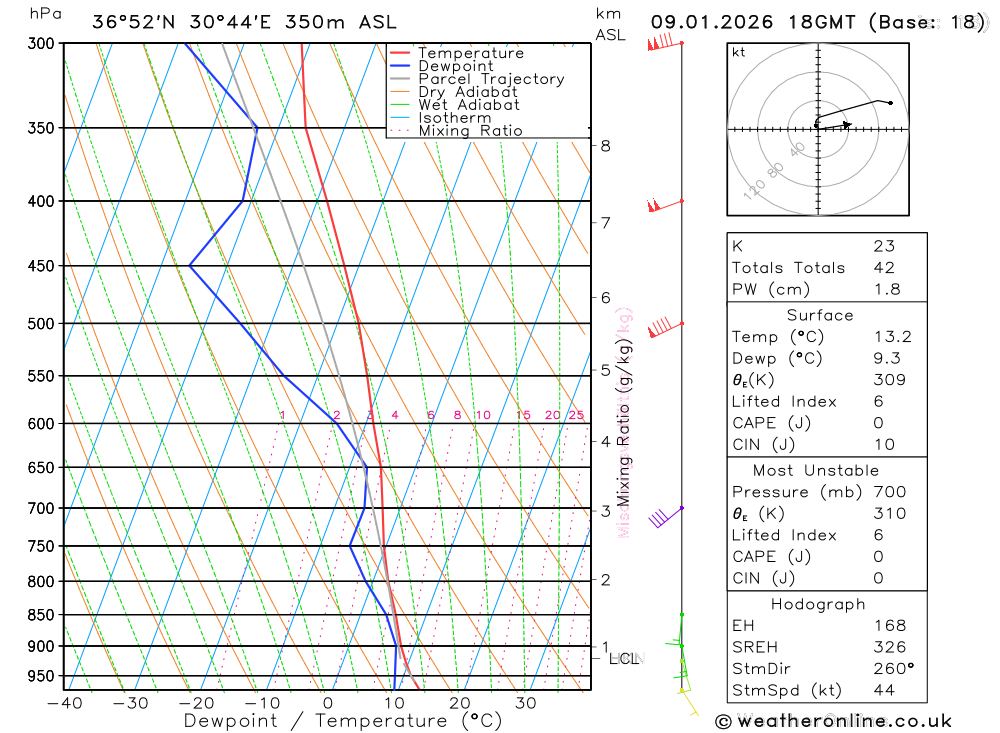Click the yellow surface wind barb
The image size is (1000, 733).
click(689, 702)
